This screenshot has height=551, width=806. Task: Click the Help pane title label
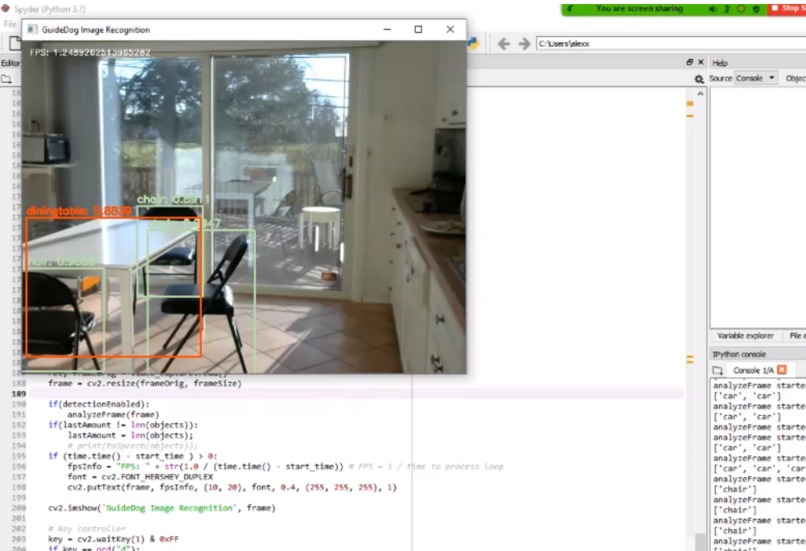point(720,63)
